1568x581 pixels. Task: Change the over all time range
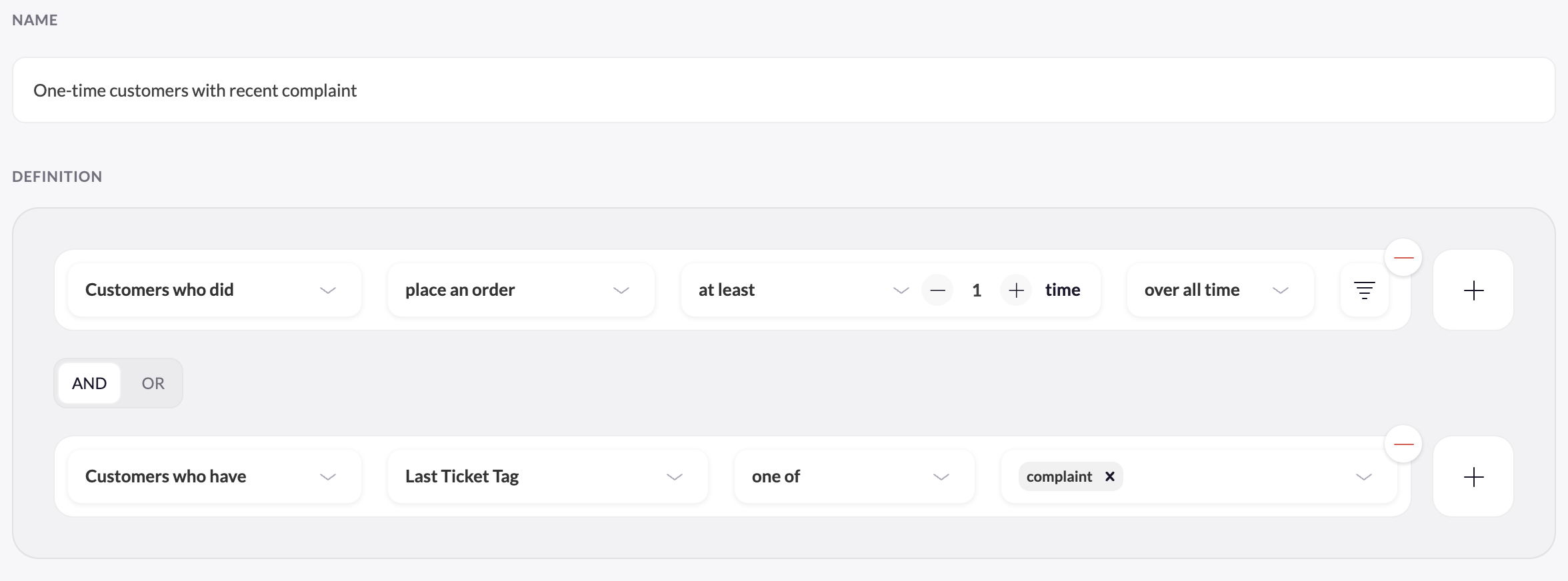coord(1221,290)
